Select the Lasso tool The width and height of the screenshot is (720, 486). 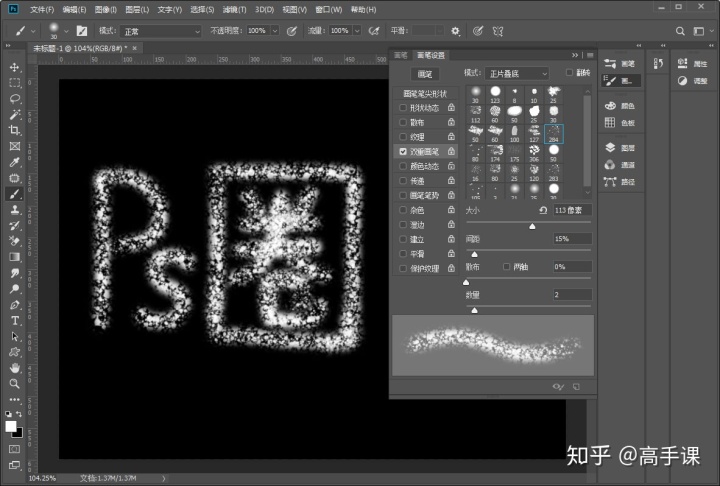(15, 99)
